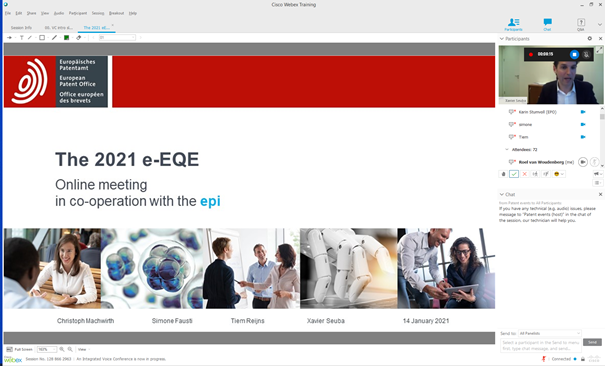The width and height of the screenshot is (605, 366).
Task: Click the zoom out magnifier
Action: pyautogui.click(x=70, y=349)
